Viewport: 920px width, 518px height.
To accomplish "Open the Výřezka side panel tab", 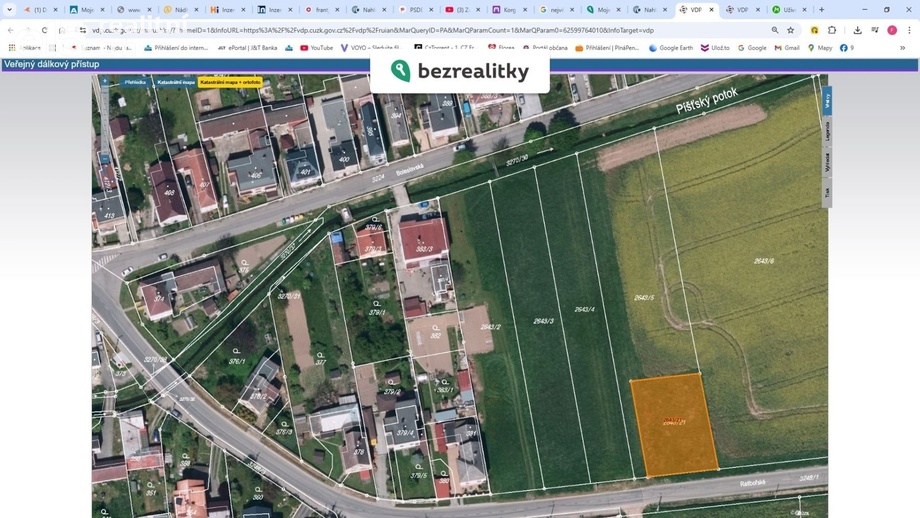I will point(827,162).
